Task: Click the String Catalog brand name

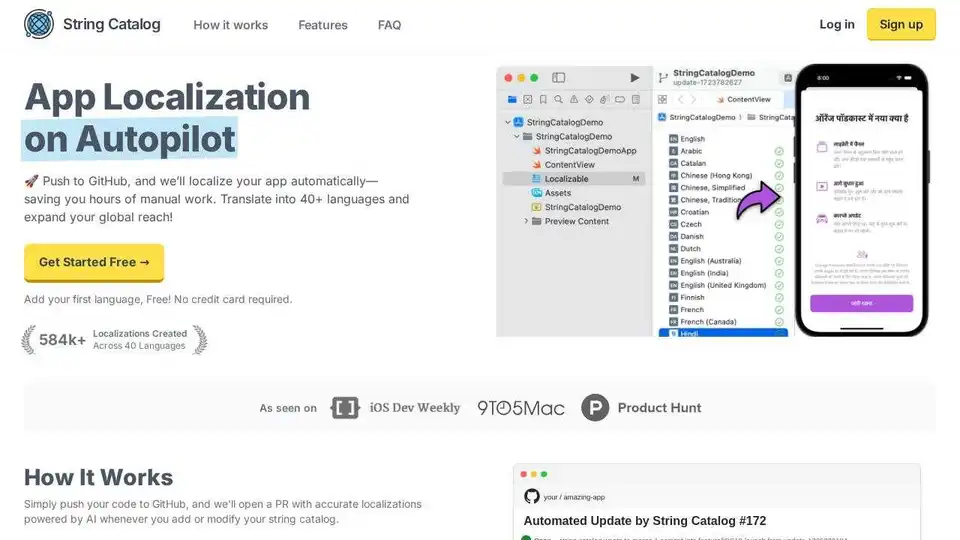Action: coord(111,24)
